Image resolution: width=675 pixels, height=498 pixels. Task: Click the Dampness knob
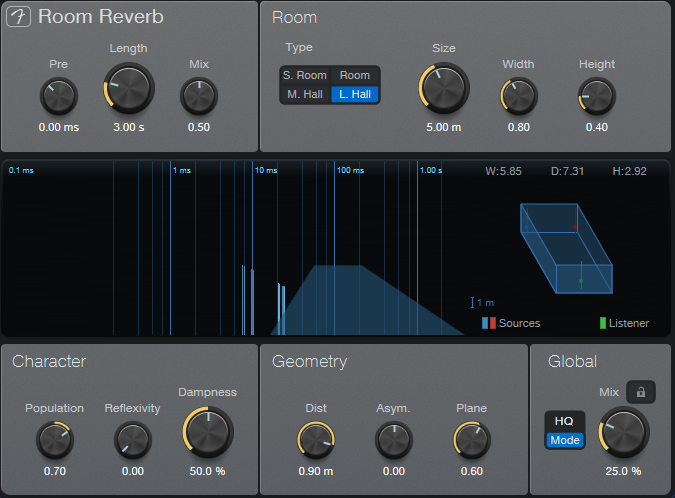[209, 431]
